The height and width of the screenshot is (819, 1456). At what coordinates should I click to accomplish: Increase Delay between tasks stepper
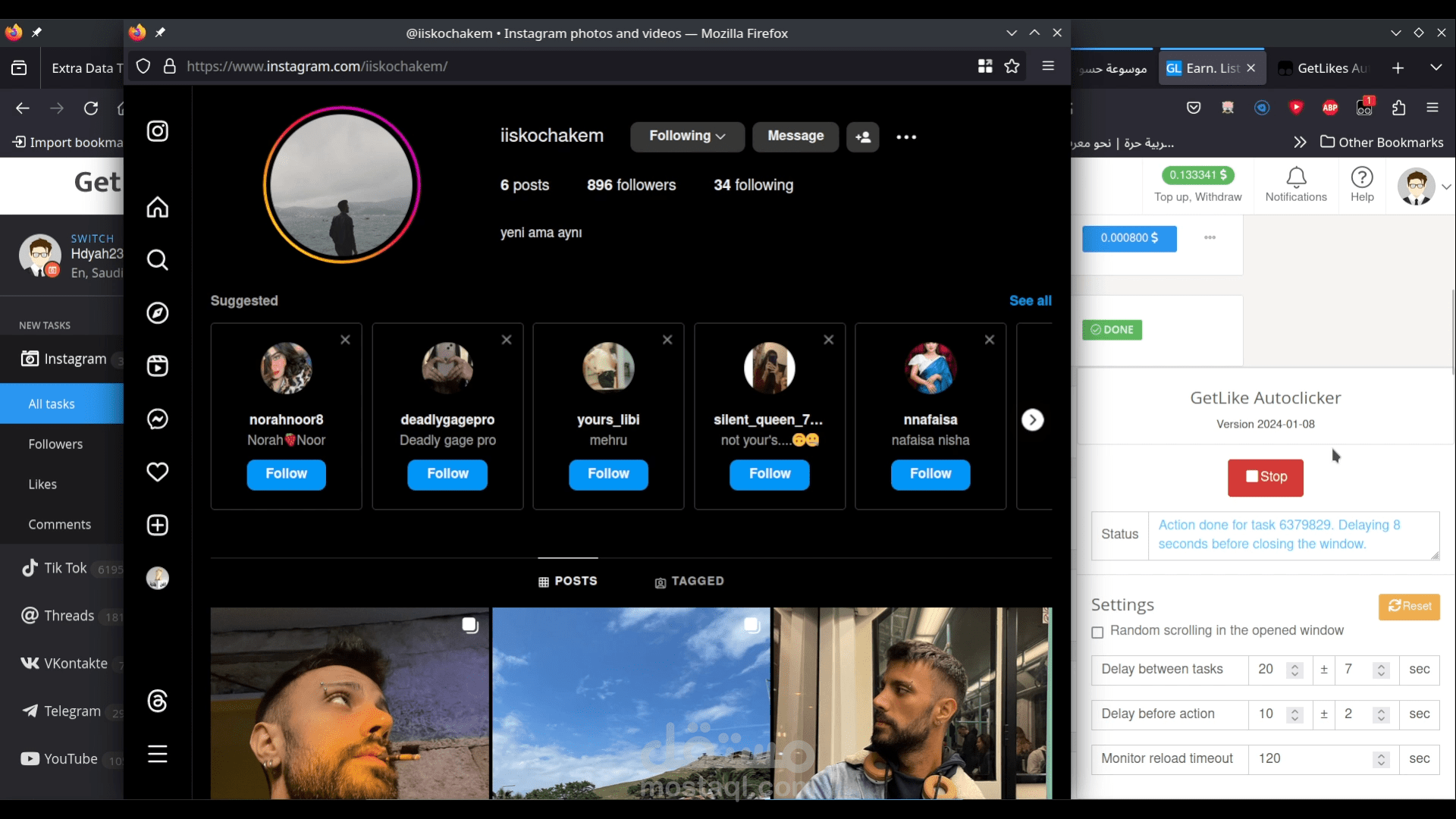point(1295,665)
